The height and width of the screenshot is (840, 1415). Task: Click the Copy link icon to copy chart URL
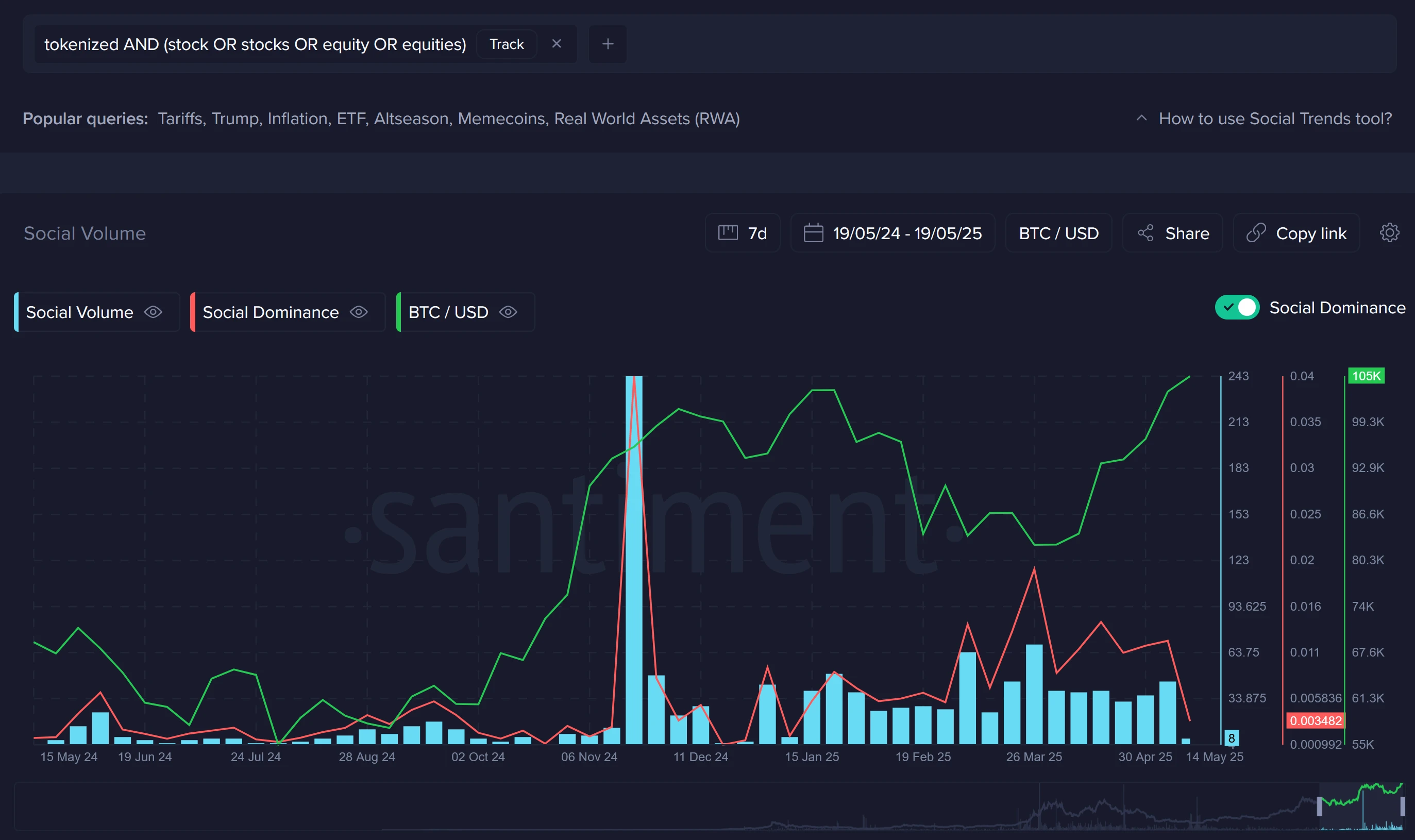point(1257,232)
